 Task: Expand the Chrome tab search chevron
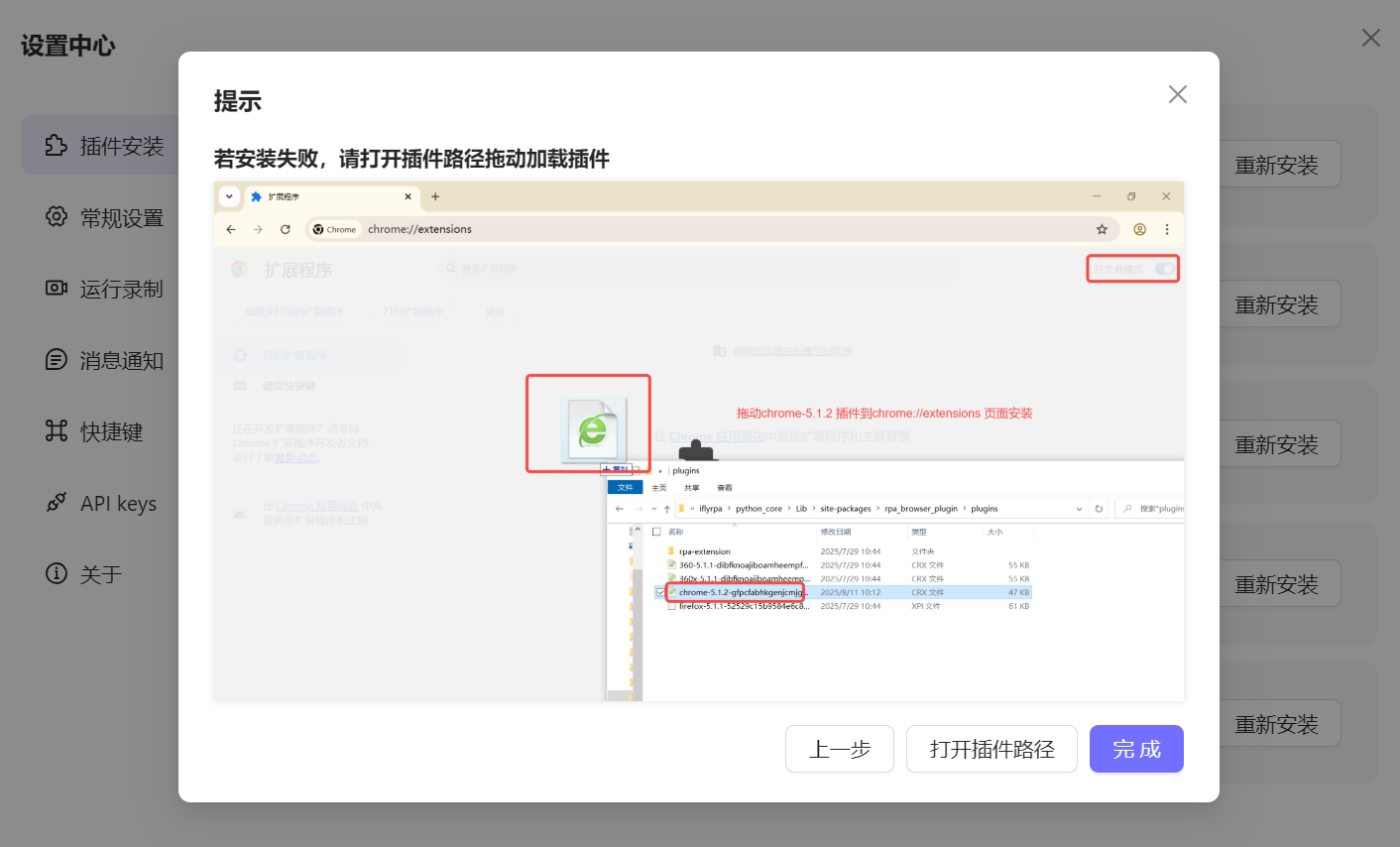point(229,196)
